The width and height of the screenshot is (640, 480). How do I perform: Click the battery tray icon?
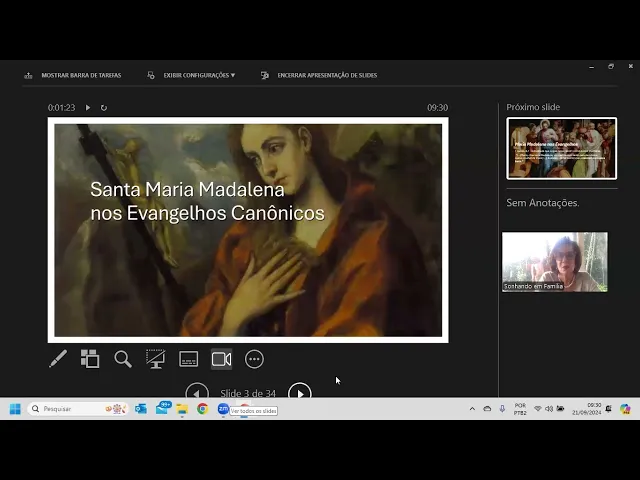[560, 409]
